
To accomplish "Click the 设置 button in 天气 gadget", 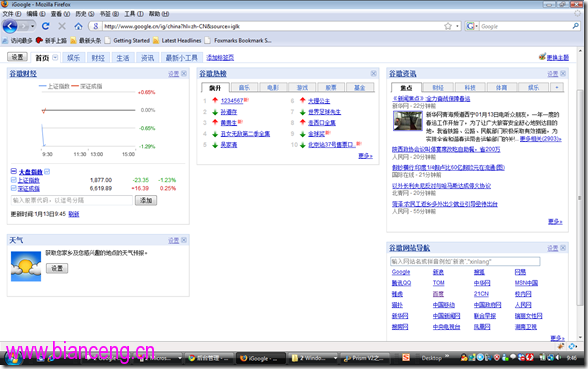I will pos(57,268).
